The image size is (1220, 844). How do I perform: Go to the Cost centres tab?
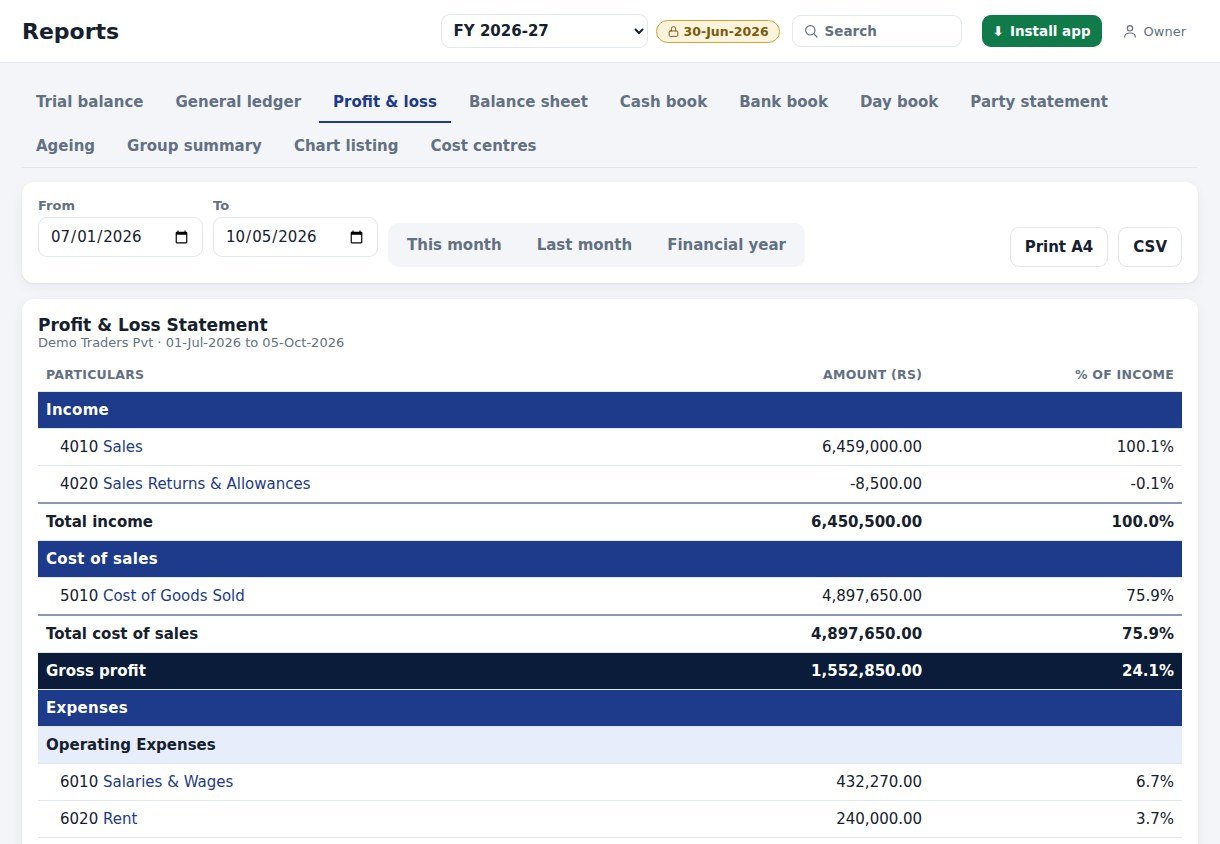tap(483, 145)
